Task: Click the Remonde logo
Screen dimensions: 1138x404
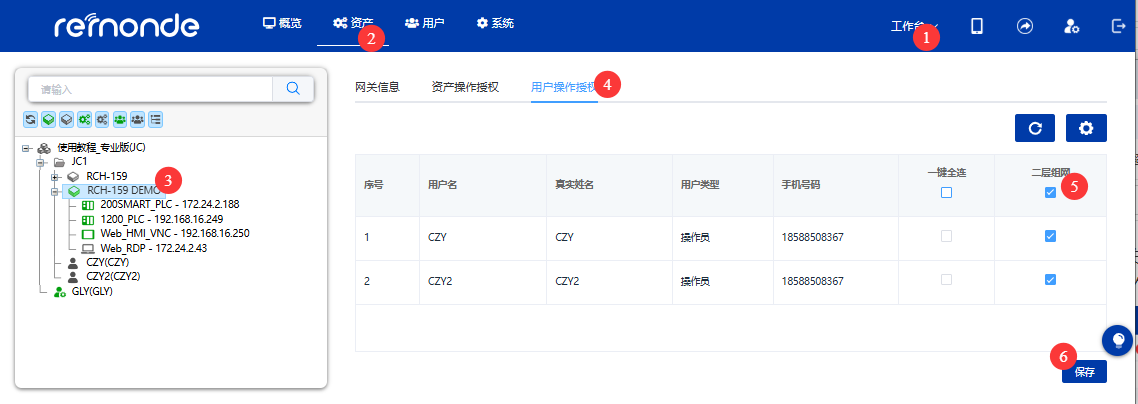Action: point(126,26)
